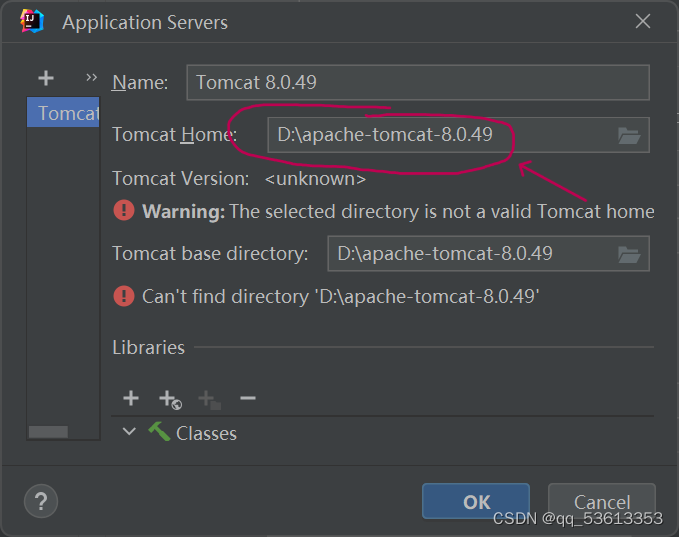Open help with the question mark button
679x537 pixels.
(41, 501)
